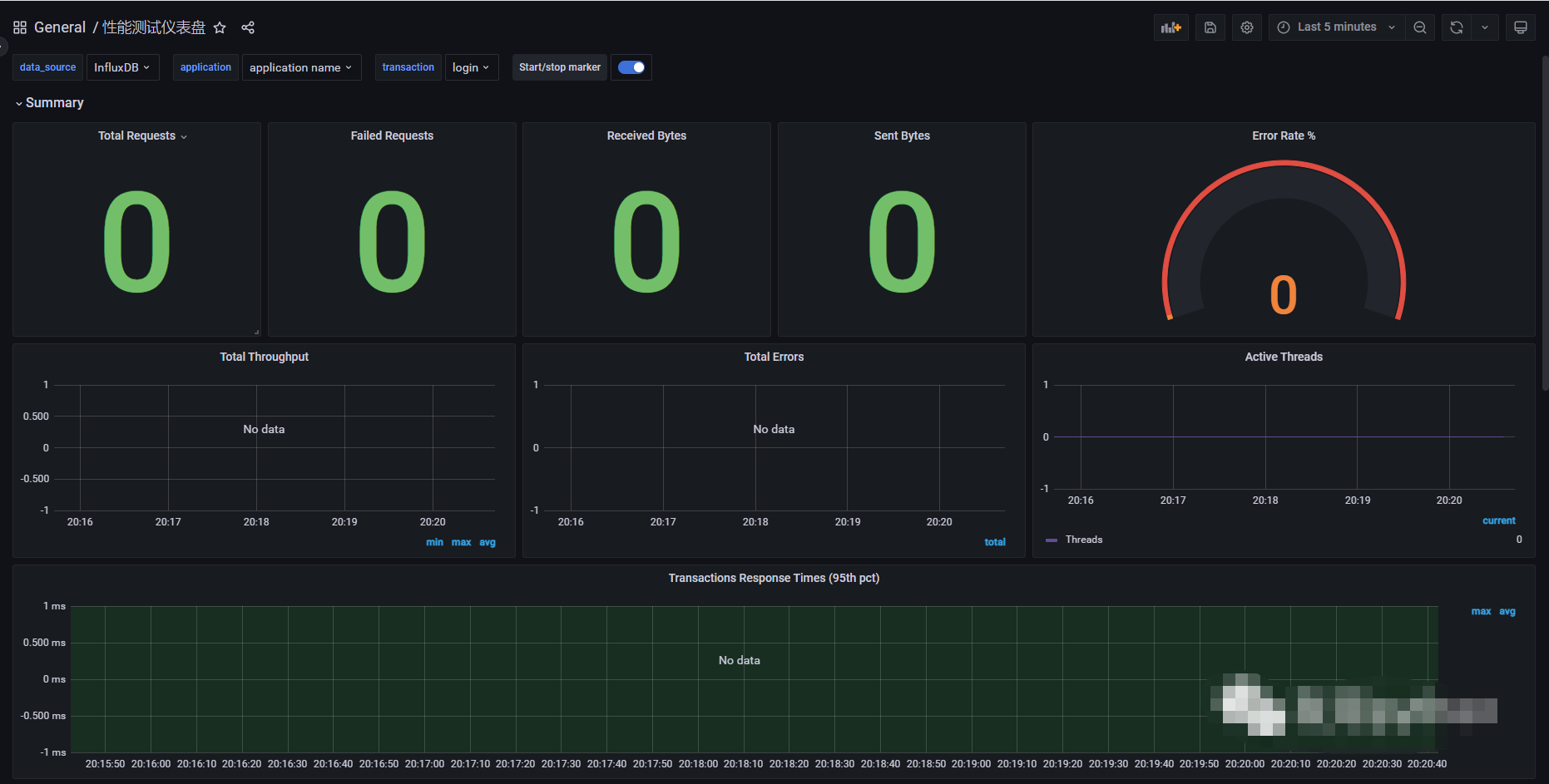Open the InfluxDB data source dropdown
The image size is (1549, 784).
tap(122, 67)
